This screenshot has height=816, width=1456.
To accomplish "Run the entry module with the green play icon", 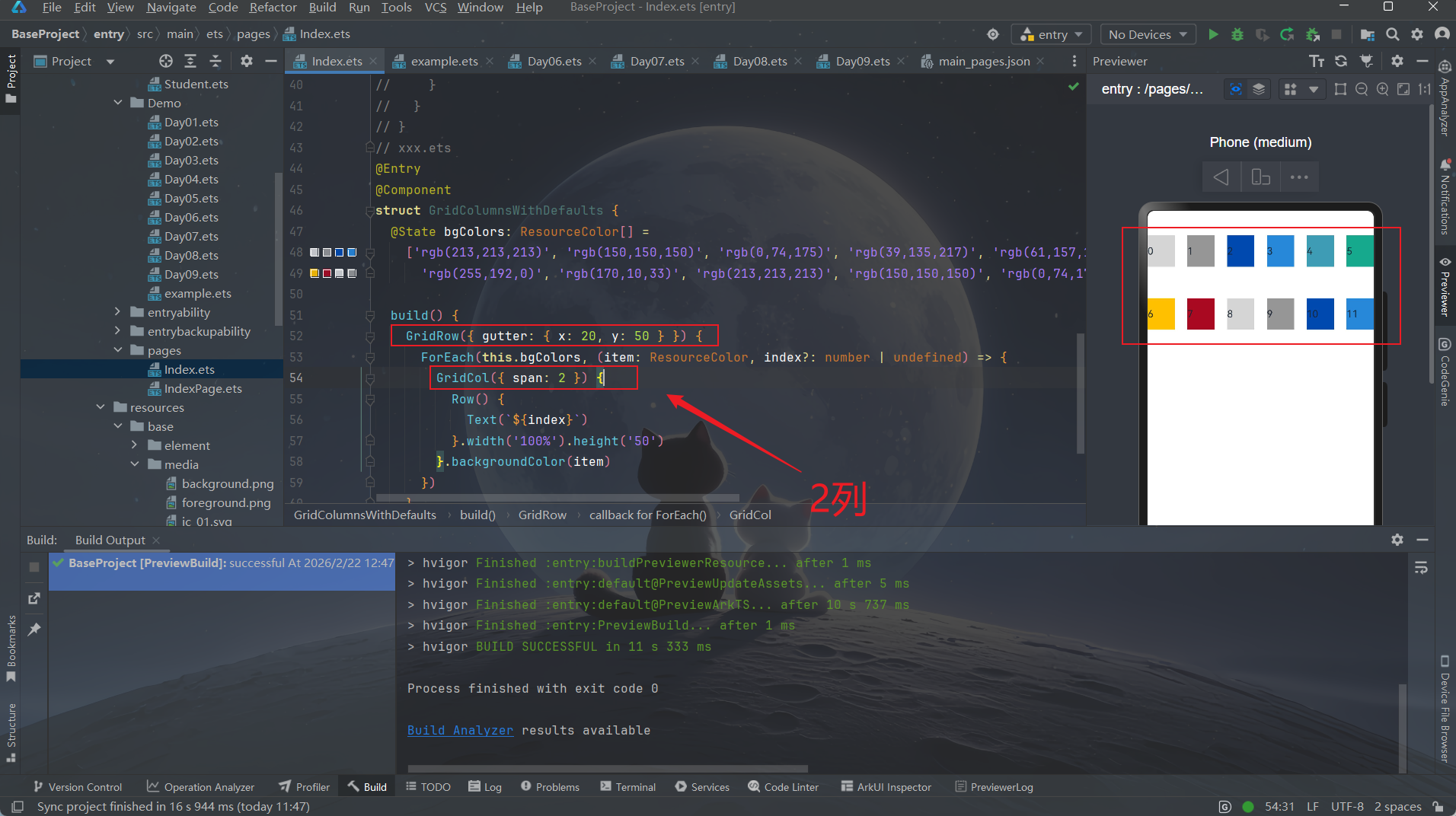I will (1213, 34).
